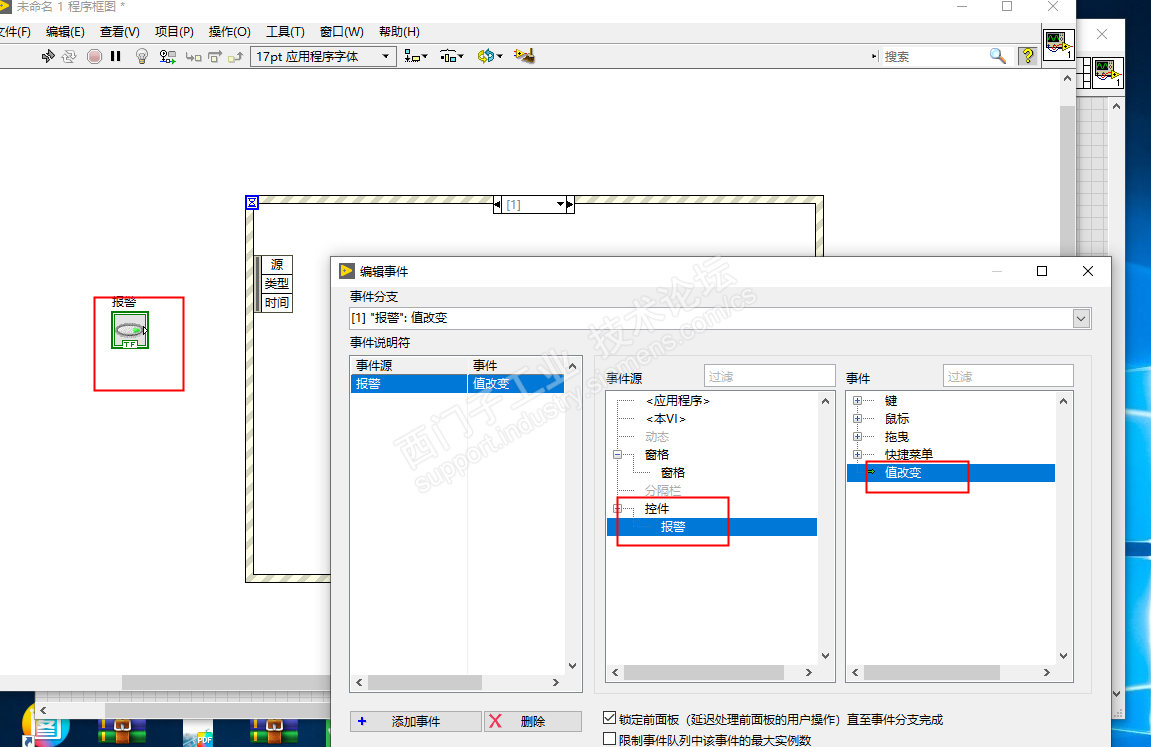Collapse the 控件 tree node
The width and height of the screenshot is (1151, 747).
pos(617,509)
